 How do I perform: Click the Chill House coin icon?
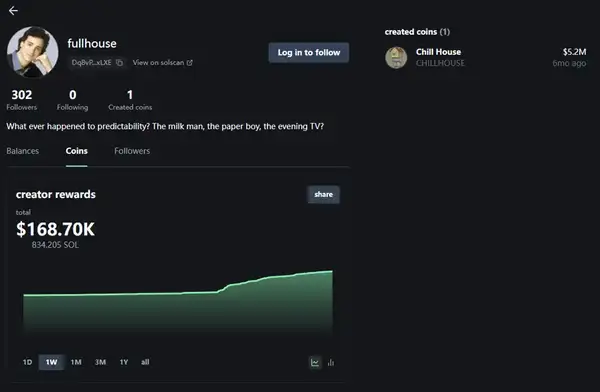coord(396,57)
